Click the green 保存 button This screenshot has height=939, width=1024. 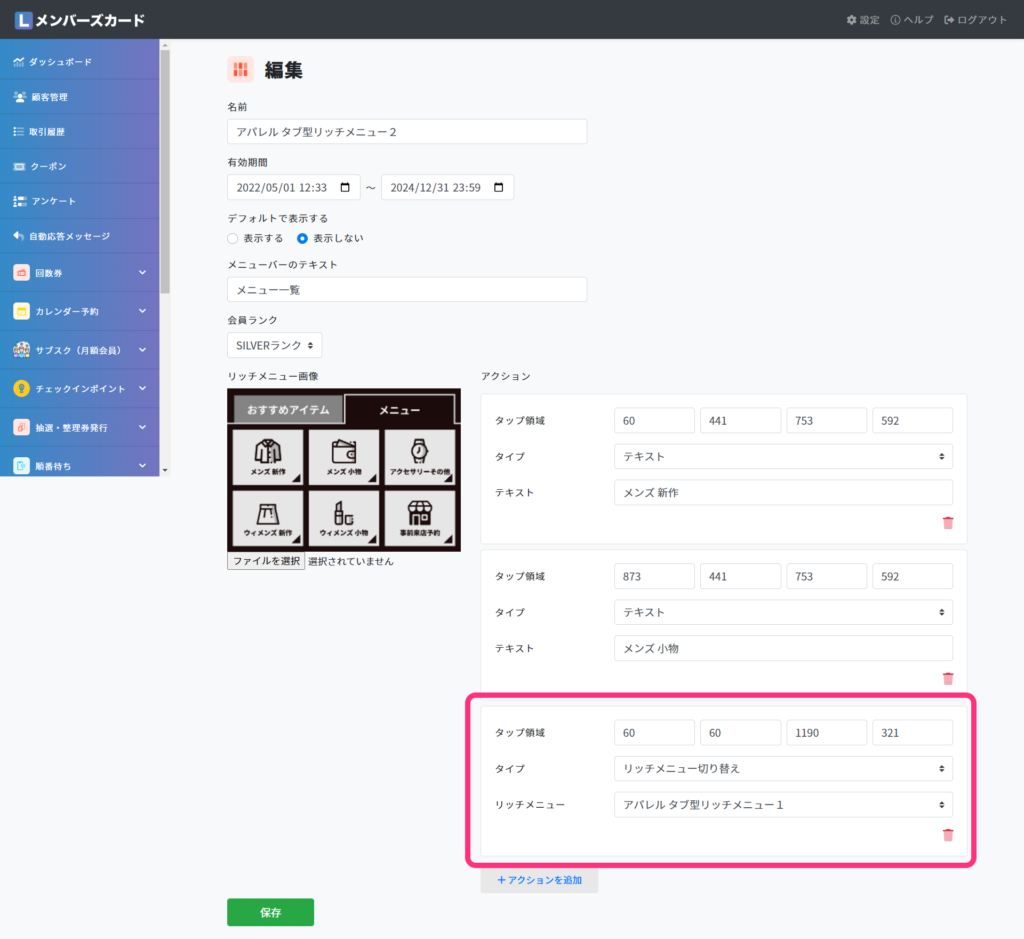click(270, 912)
